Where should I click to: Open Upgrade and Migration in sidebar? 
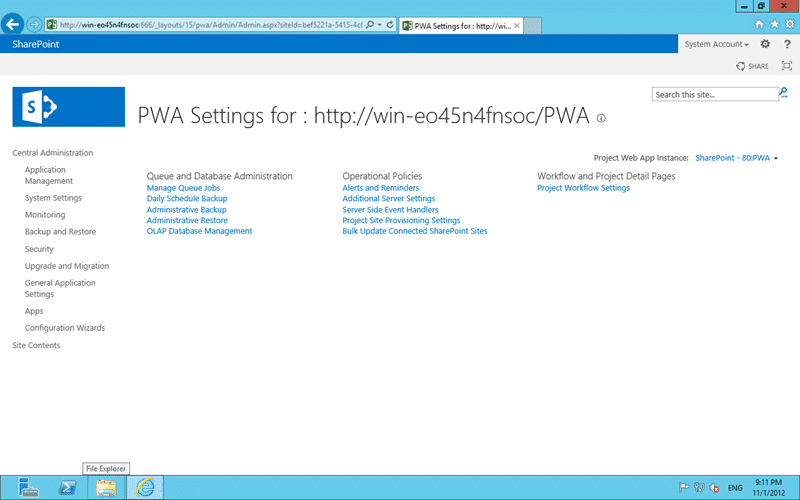(67, 266)
